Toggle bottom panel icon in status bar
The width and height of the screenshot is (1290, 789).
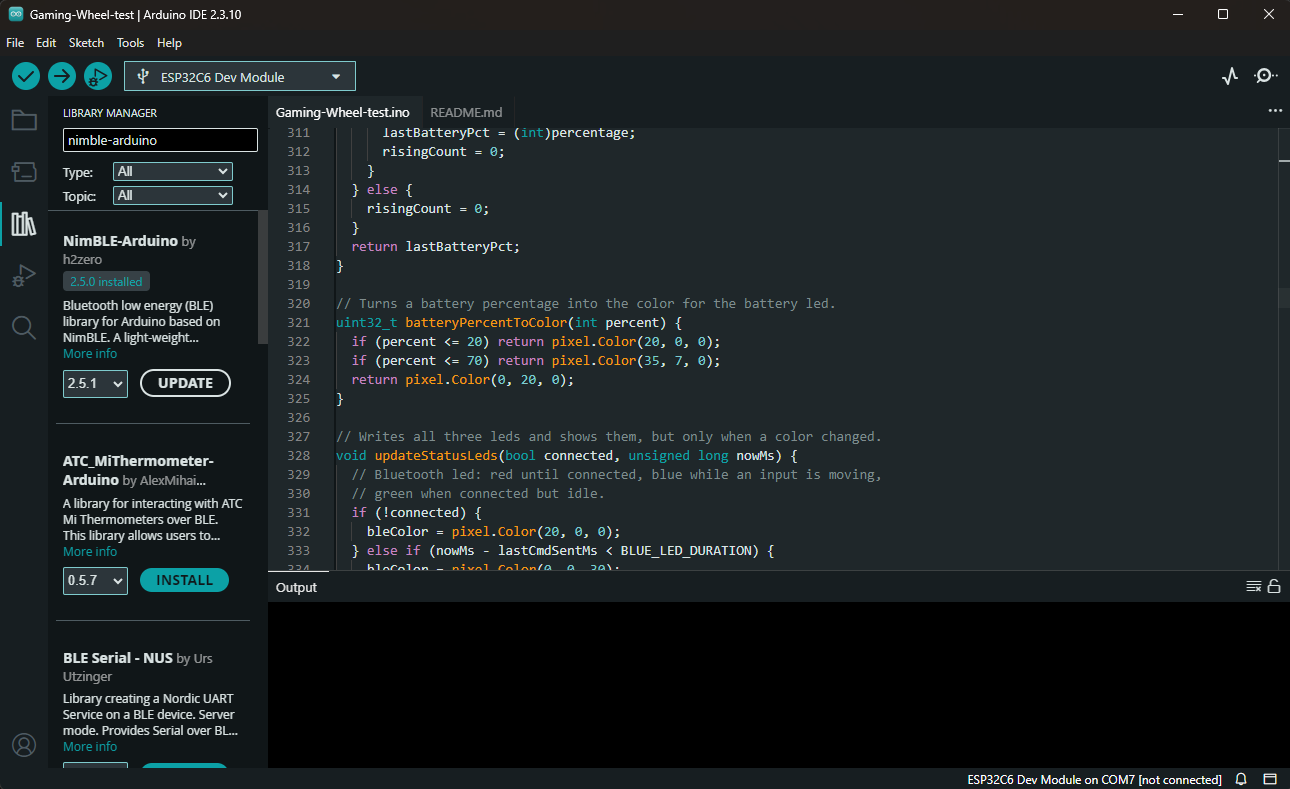pos(1270,779)
